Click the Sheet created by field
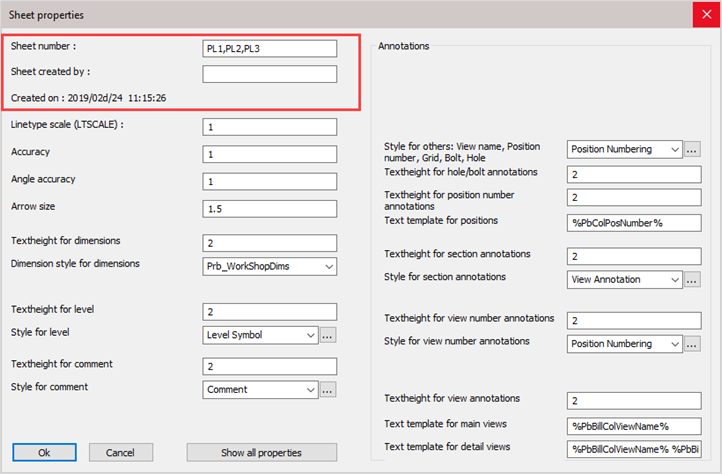 pos(269,74)
